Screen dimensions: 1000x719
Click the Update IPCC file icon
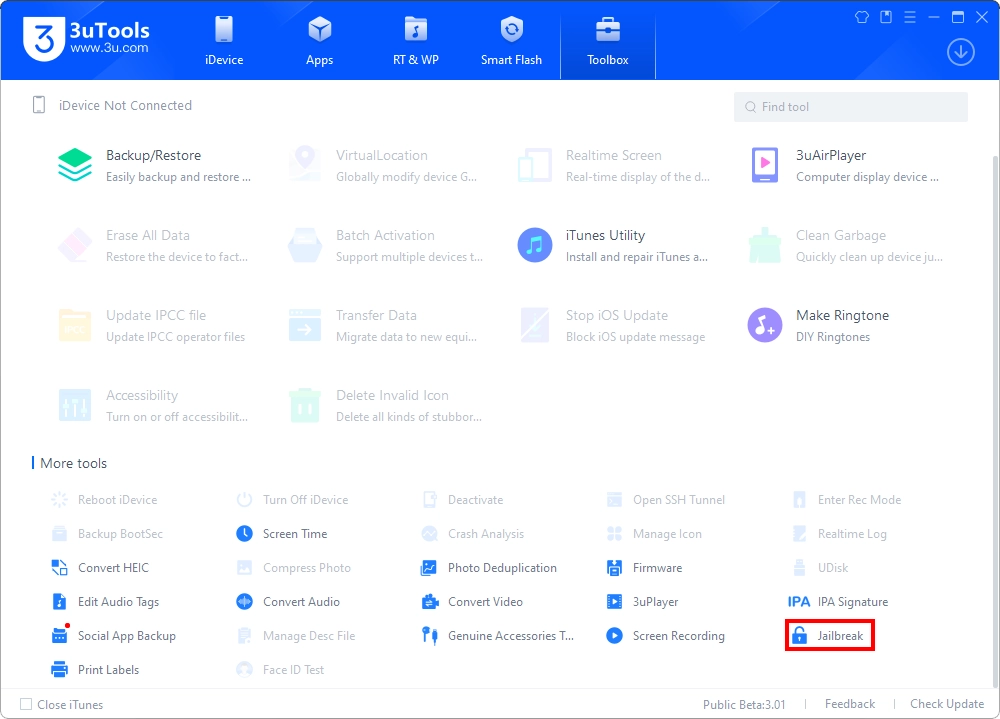75,325
